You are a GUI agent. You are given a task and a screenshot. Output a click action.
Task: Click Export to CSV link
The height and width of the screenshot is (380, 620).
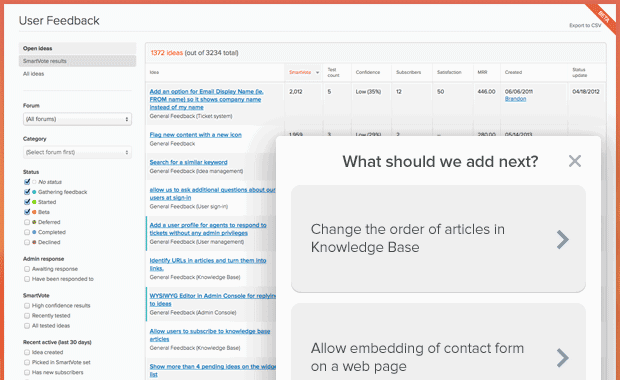tap(585, 25)
